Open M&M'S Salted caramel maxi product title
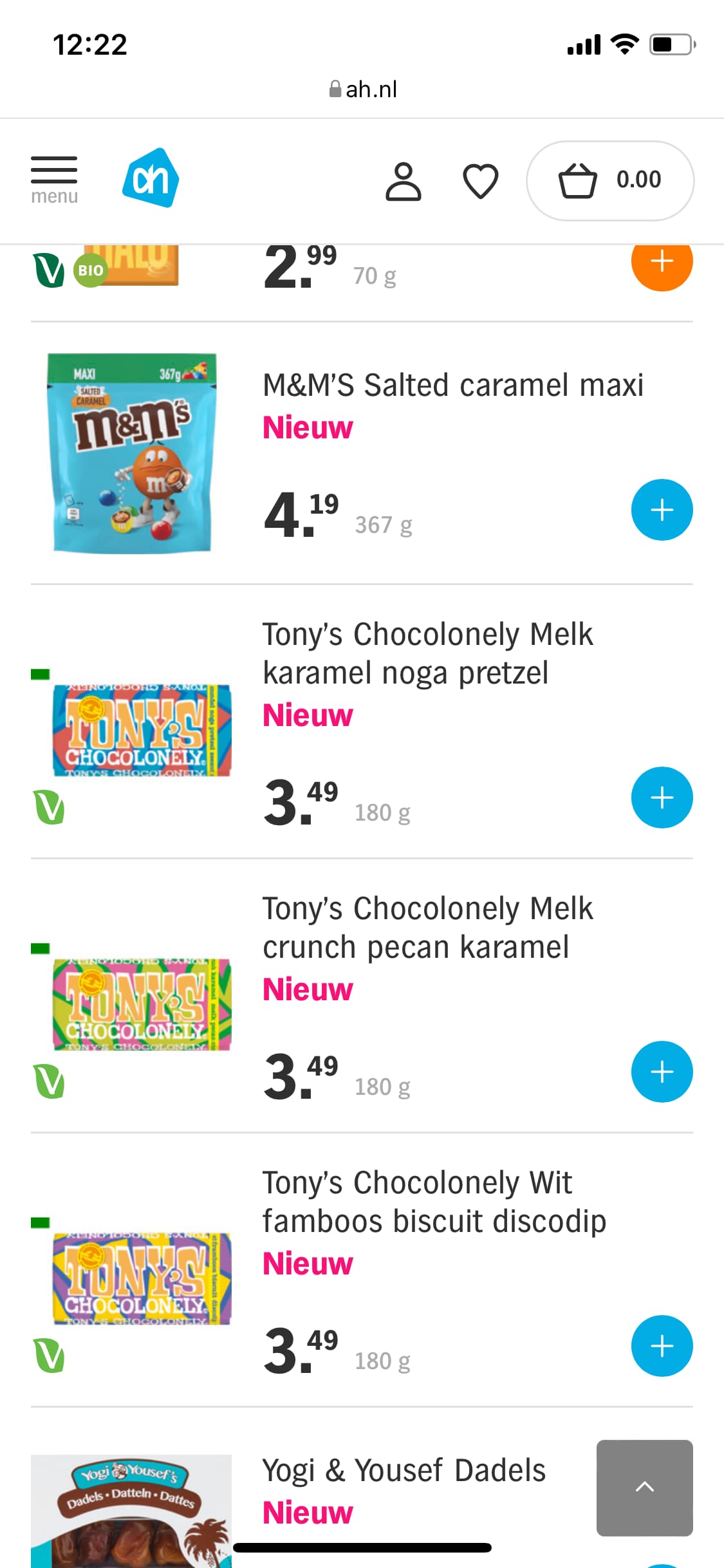The image size is (724, 1568). pos(452,385)
